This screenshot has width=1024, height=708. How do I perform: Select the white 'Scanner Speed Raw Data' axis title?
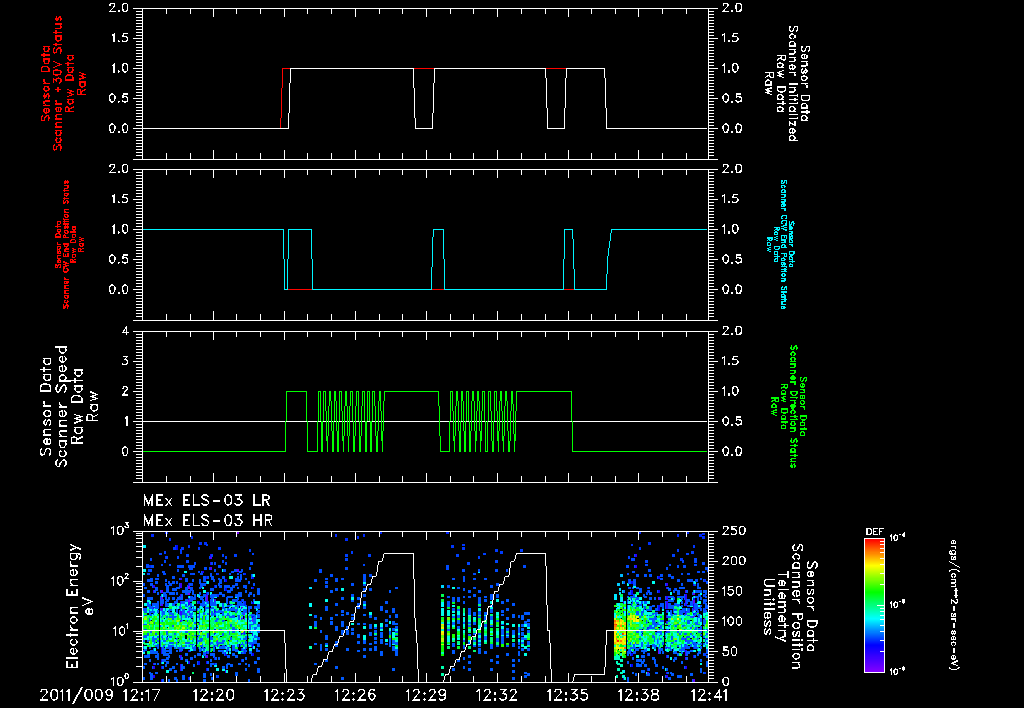(69, 406)
